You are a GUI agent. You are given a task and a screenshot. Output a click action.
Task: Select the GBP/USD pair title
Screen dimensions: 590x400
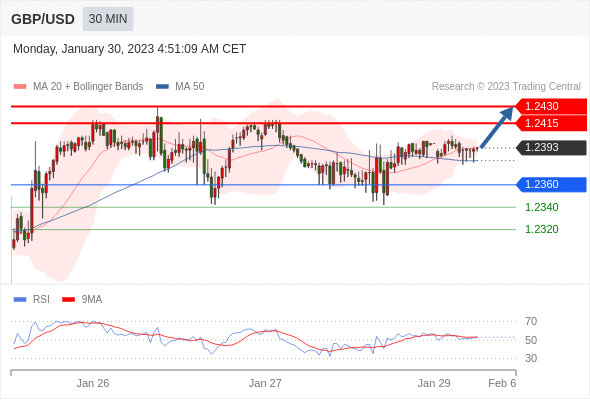pyautogui.click(x=43, y=19)
